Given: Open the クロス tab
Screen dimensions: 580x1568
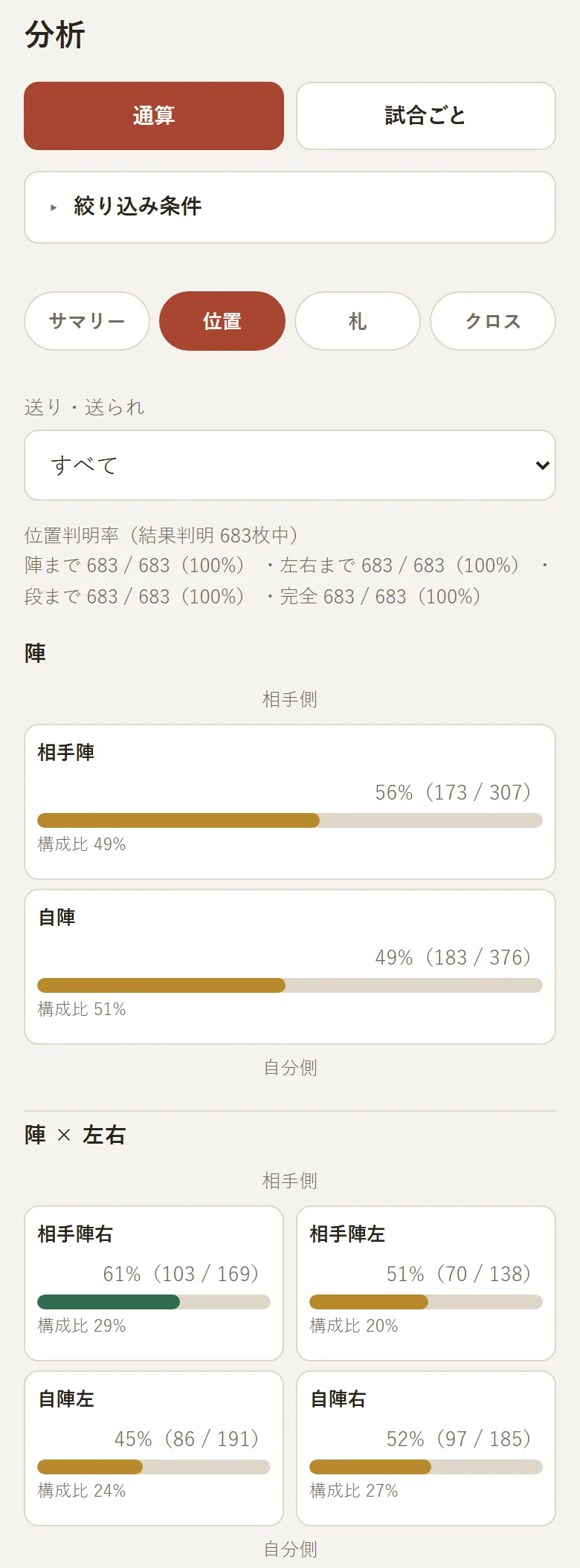Looking at the screenshot, I should (x=493, y=321).
